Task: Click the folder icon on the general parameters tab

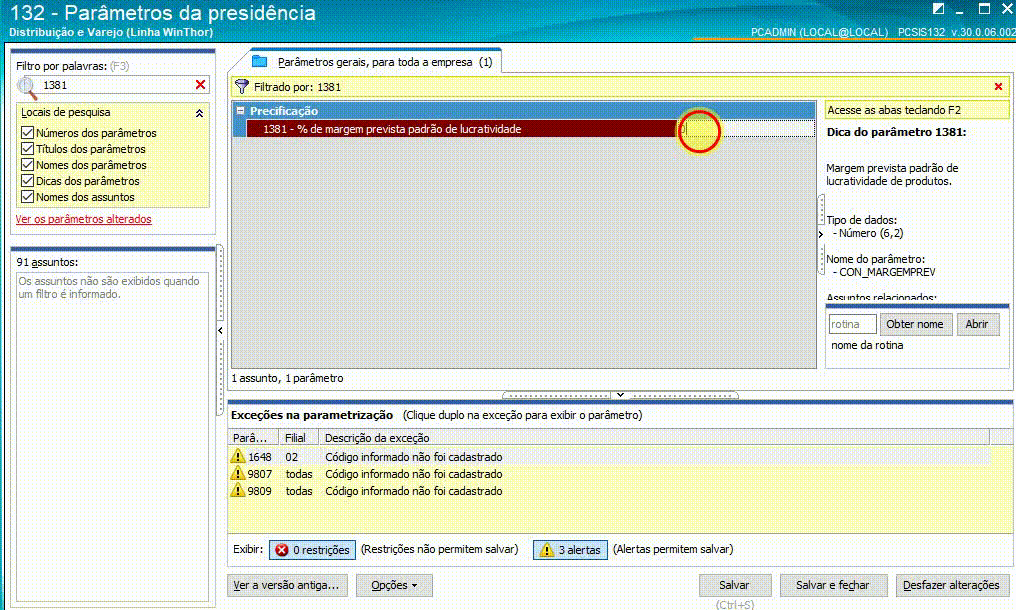Action: click(x=260, y=62)
